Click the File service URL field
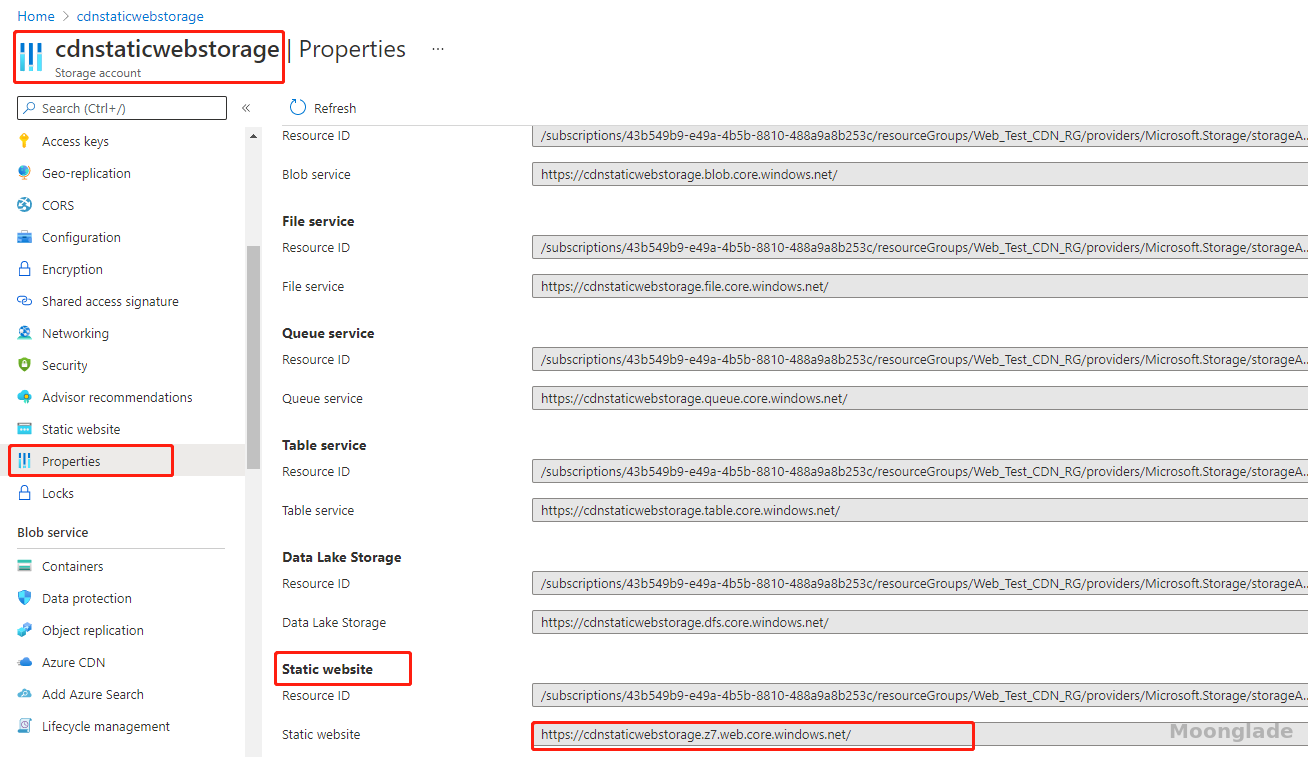 [x=920, y=286]
